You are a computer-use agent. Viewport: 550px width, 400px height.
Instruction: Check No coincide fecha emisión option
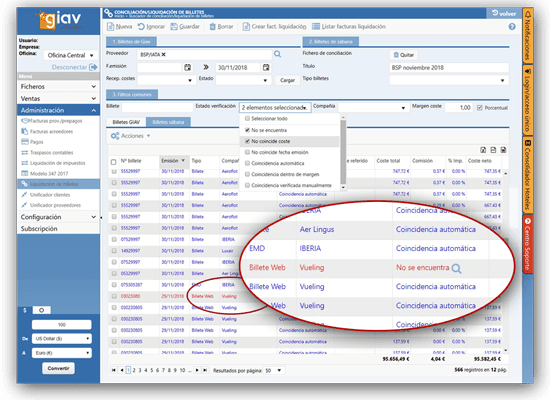pos(247,152)
